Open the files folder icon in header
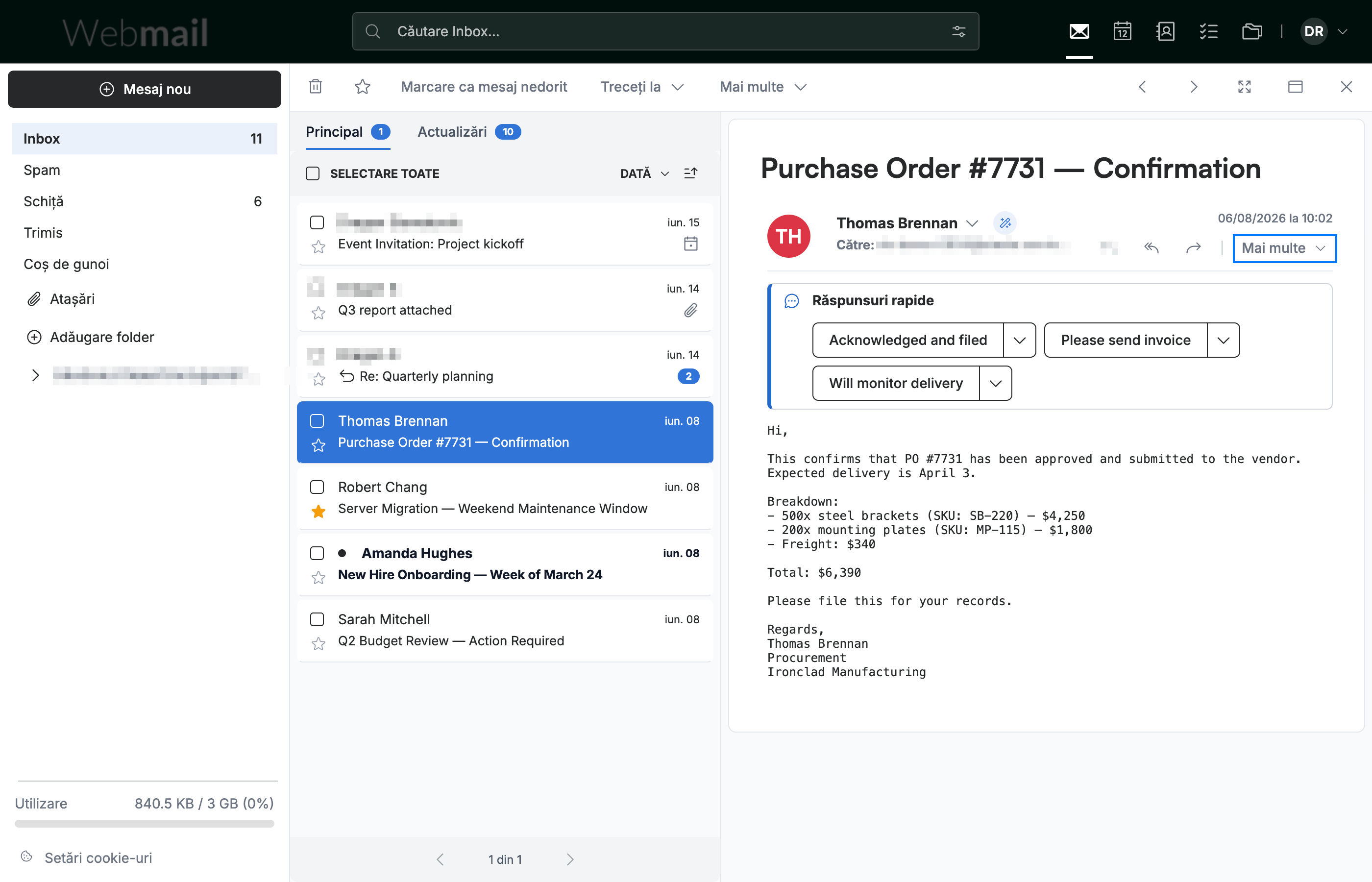 click(x=1252, y=31)
